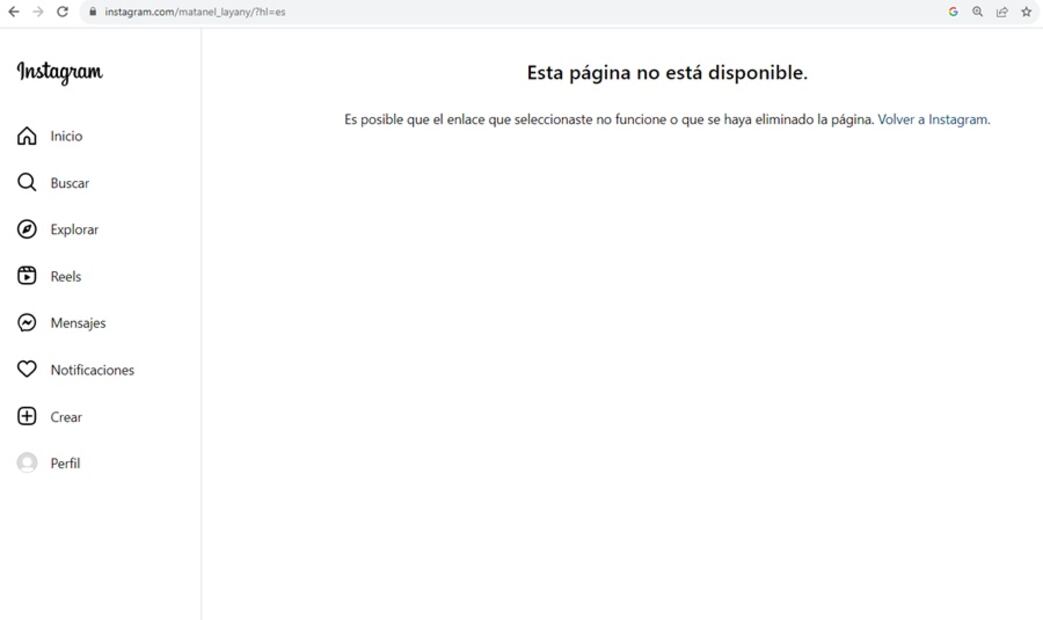The width and height of the screenshot is (1043, 620).
Task: Click the share icon next to the bookmark star
Action: pos(1001,12)
